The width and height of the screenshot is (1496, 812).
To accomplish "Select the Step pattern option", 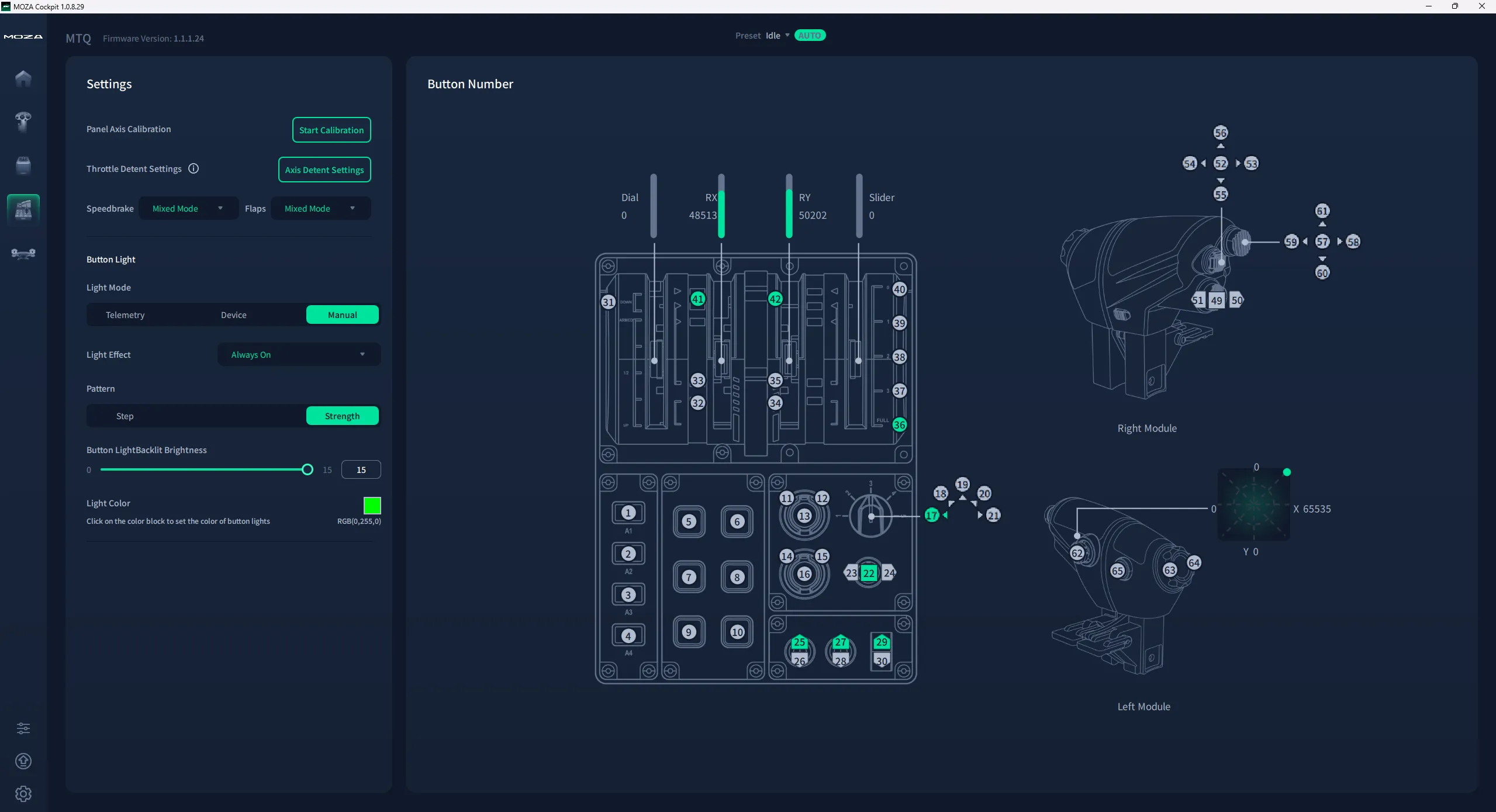I will tap(125, 416).
